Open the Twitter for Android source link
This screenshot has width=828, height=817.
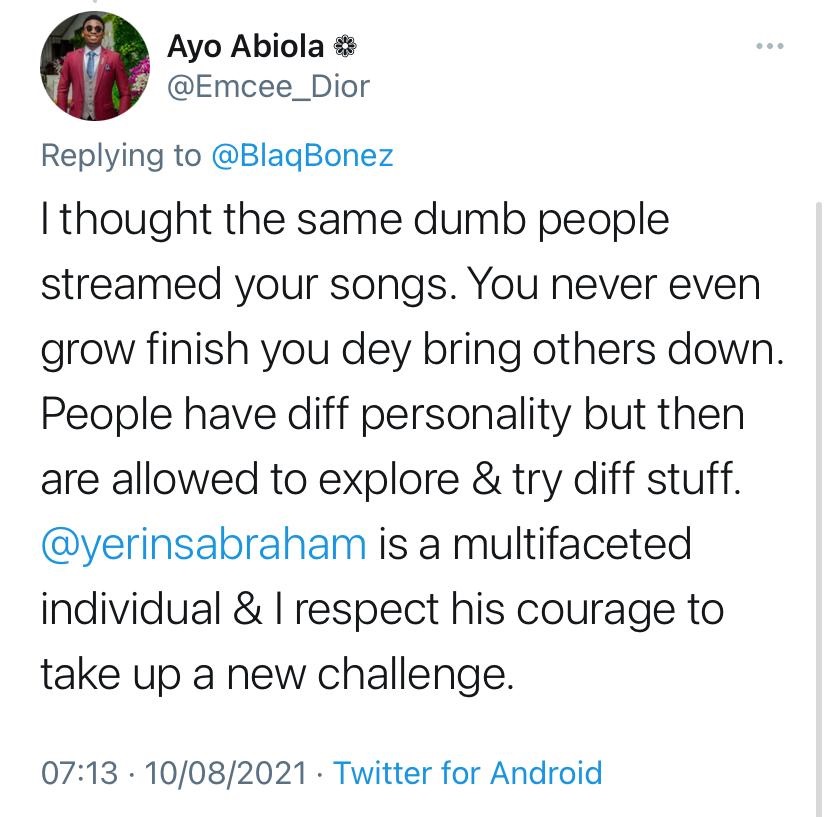coord(467,772)
